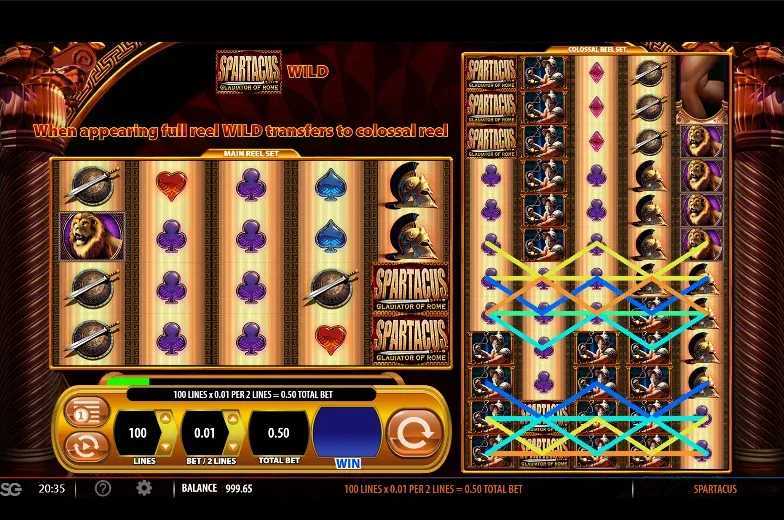Increase the number of lines with the up arrow

click(166, 418)
